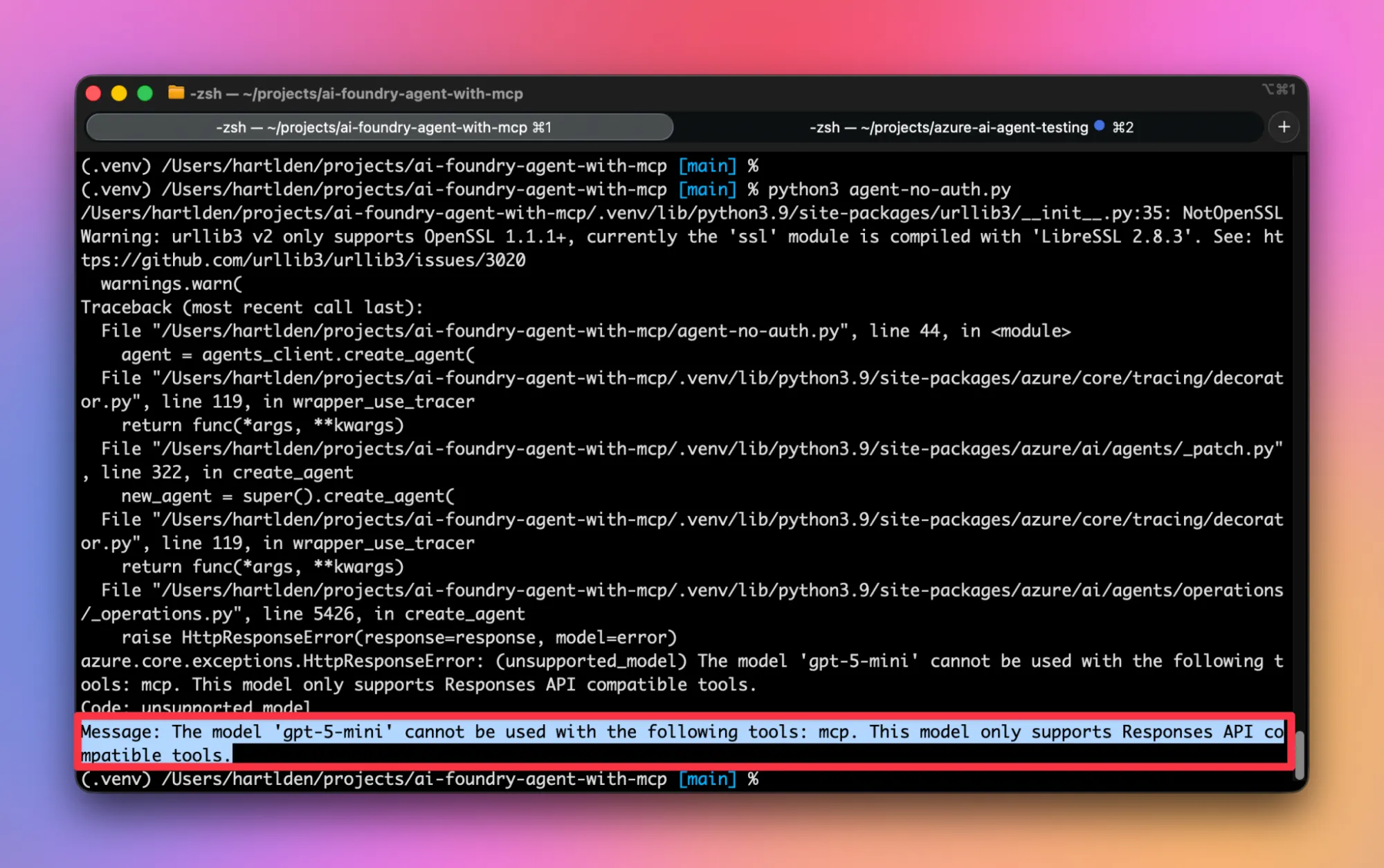Click the 'python3 agent-no-auth.py' command text
The width and height of the screenshot is (1384, 868).
pos(889,190)
